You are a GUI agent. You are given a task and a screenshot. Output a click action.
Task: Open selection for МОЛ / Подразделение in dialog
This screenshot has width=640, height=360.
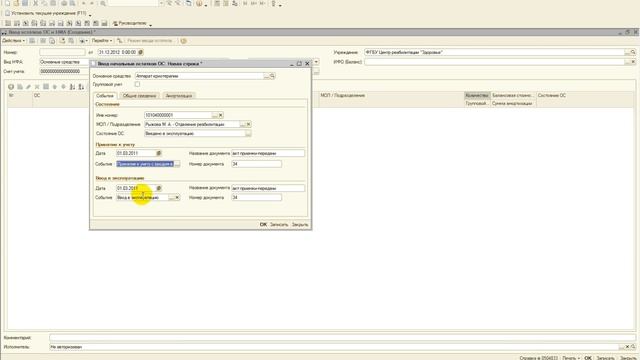(242, 124)
